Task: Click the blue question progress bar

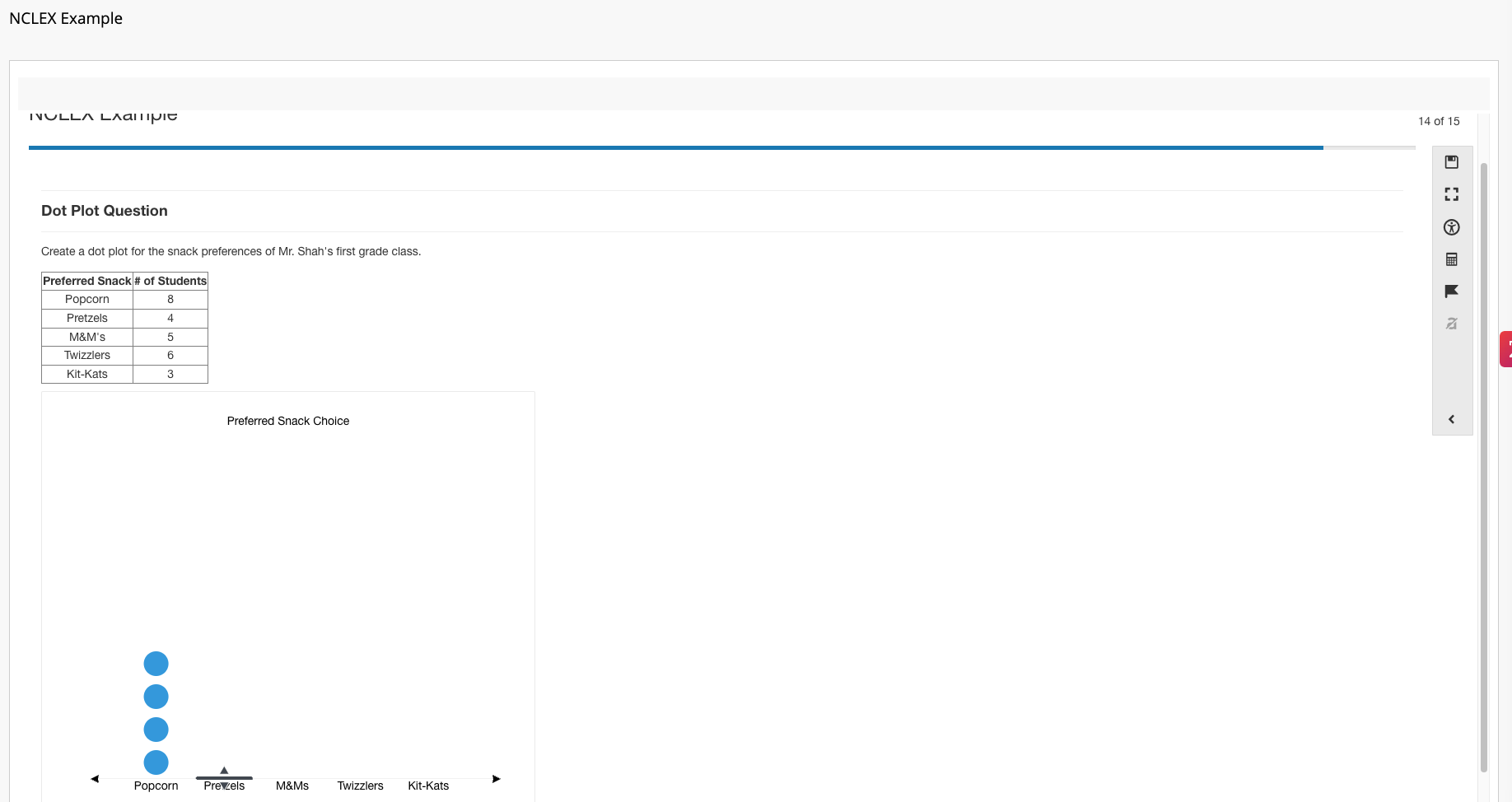Action: (675, 147)
